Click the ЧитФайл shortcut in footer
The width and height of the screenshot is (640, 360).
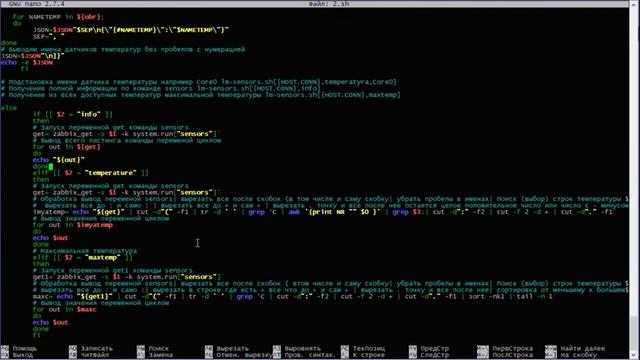89,355
